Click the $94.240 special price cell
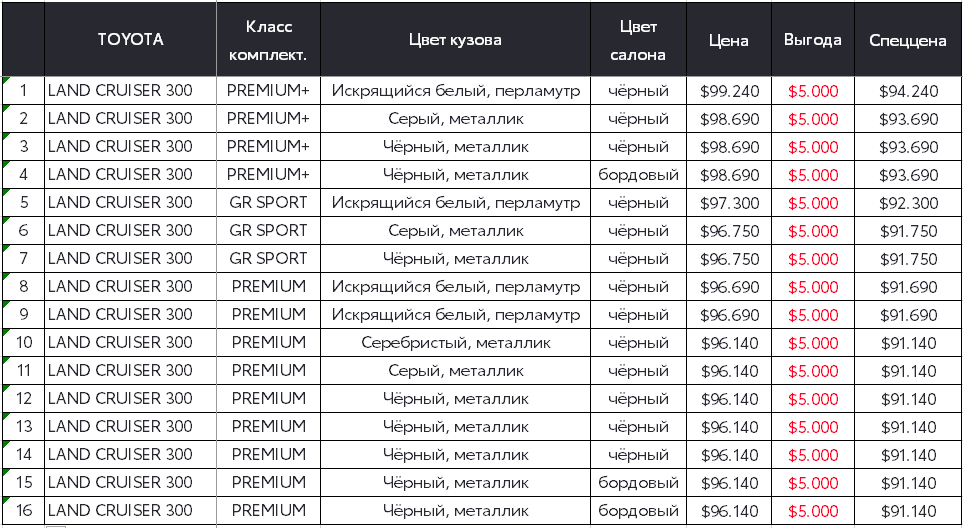Image resolution: width=963 pixels, height=528 pixels. (908, 91)
